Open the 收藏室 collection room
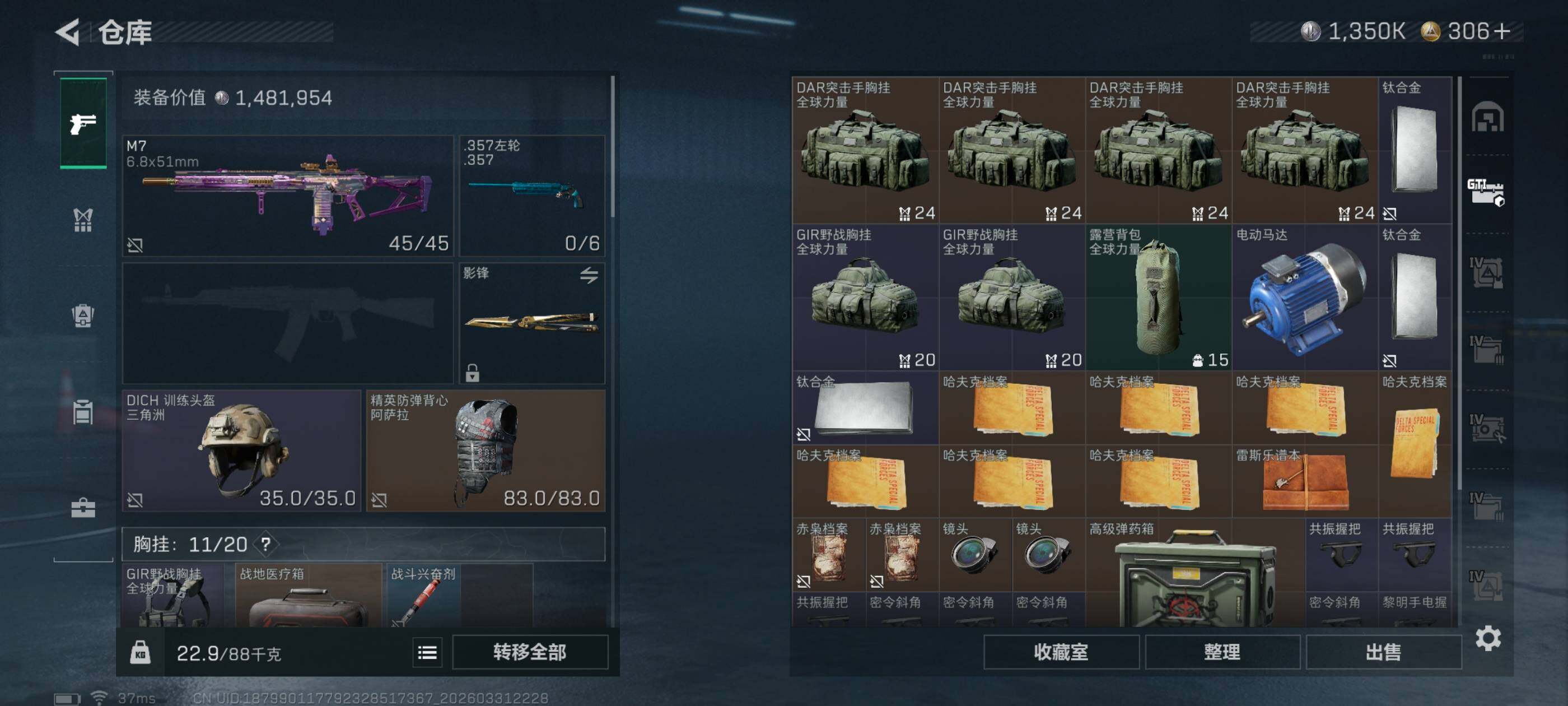The height and width of the screenshot is (706, 1568). (1061, 652)
